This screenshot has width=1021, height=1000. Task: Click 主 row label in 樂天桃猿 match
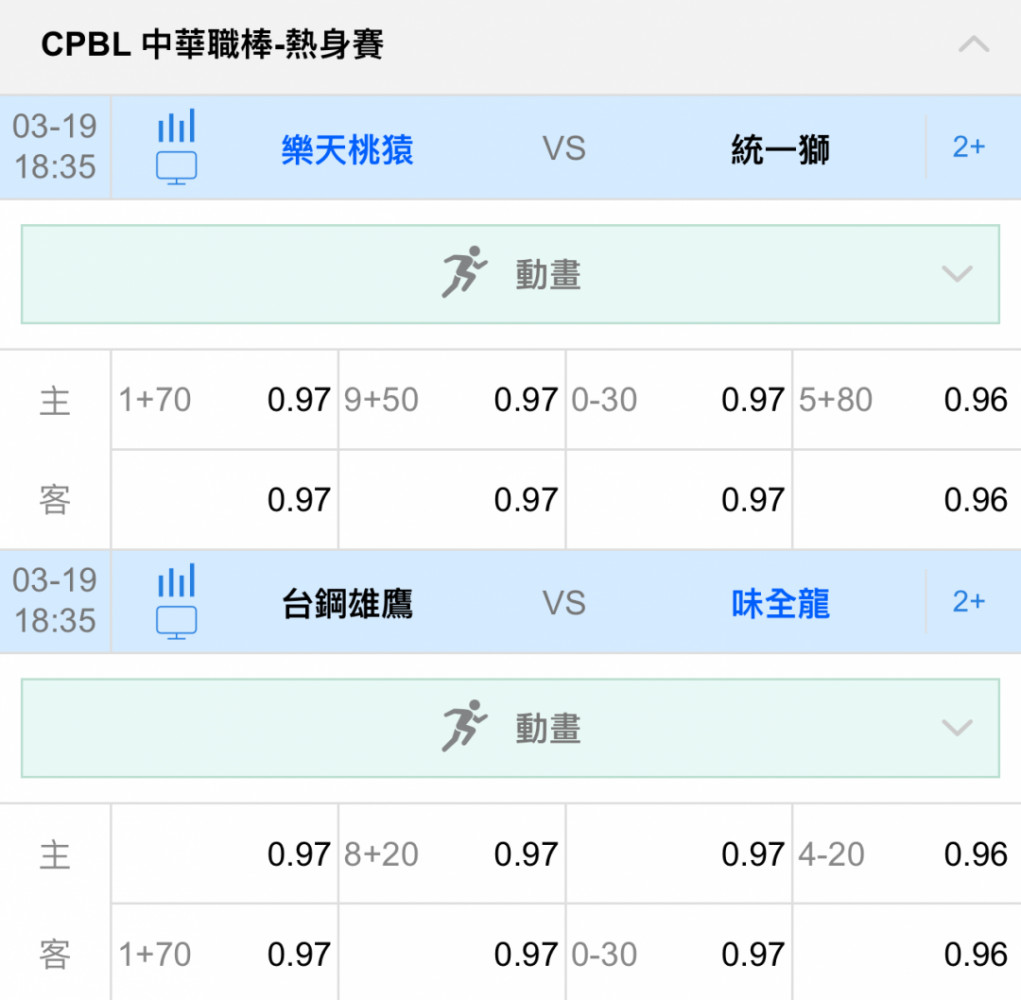coord(55,400)
